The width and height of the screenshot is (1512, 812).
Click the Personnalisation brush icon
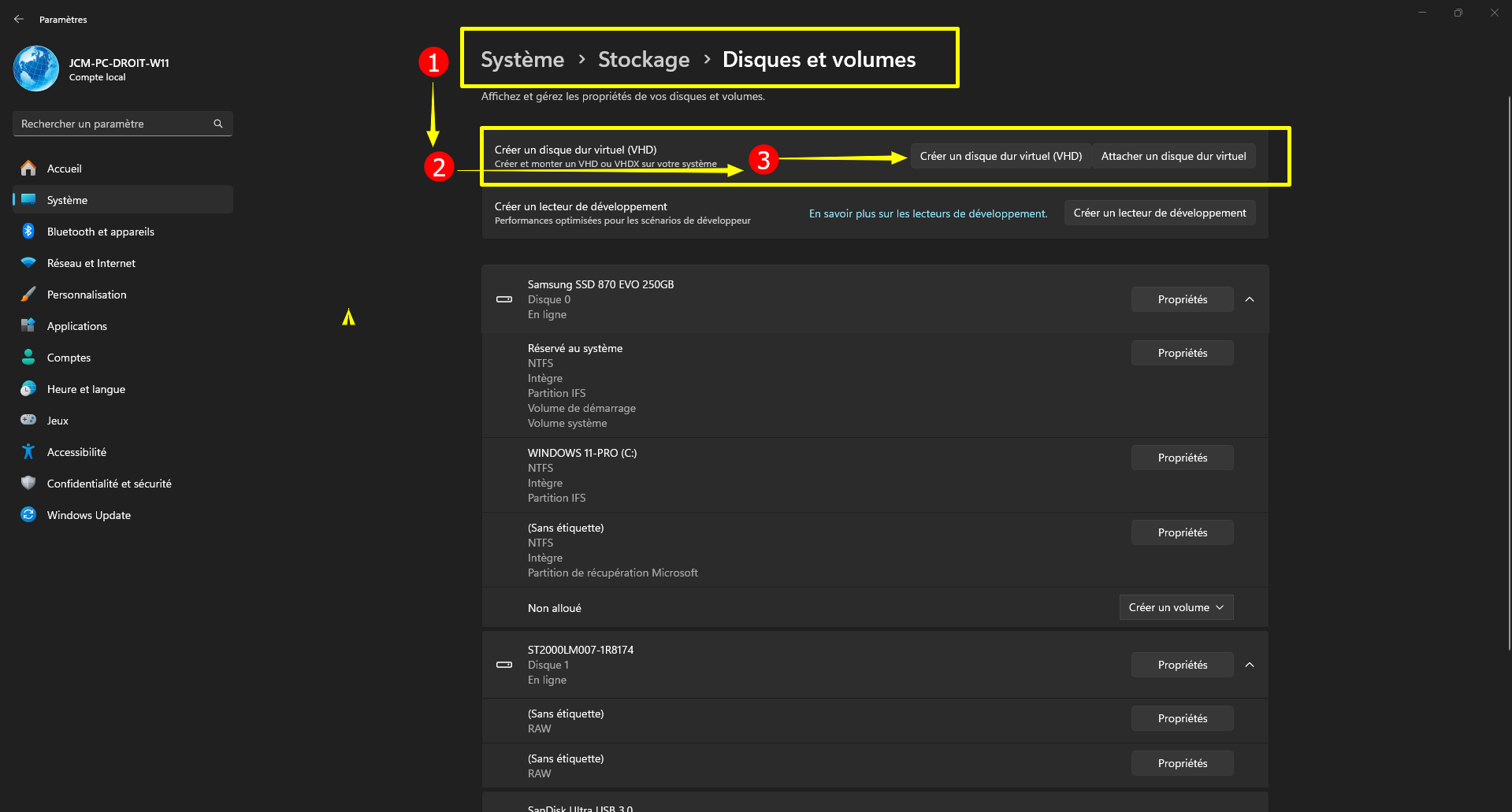(28, 295)
